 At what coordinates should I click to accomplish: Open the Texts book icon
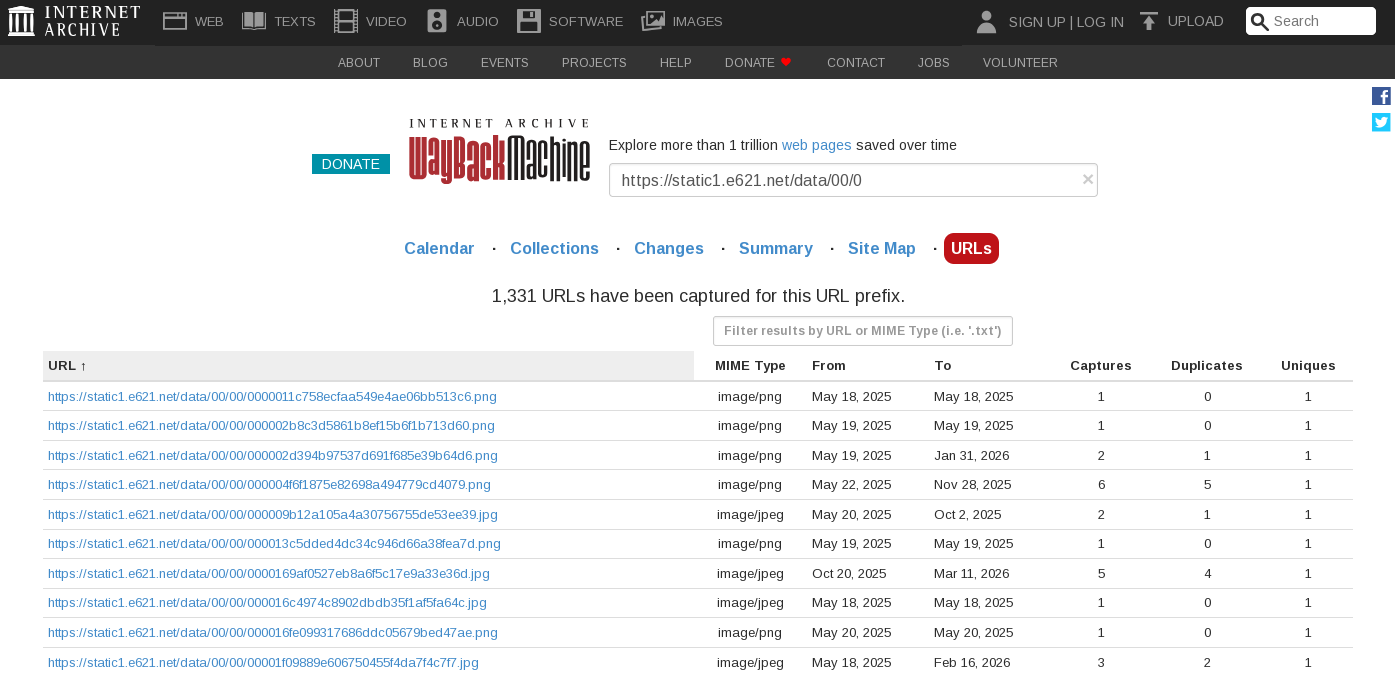pos(254,21)
